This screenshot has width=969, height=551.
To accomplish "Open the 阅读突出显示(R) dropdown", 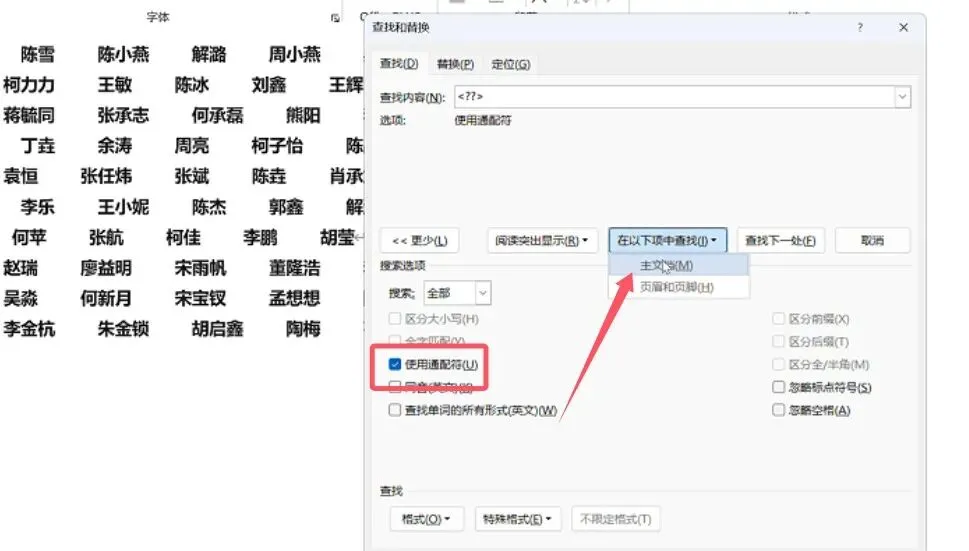I will pyautogui.click(x=542, y=240).
